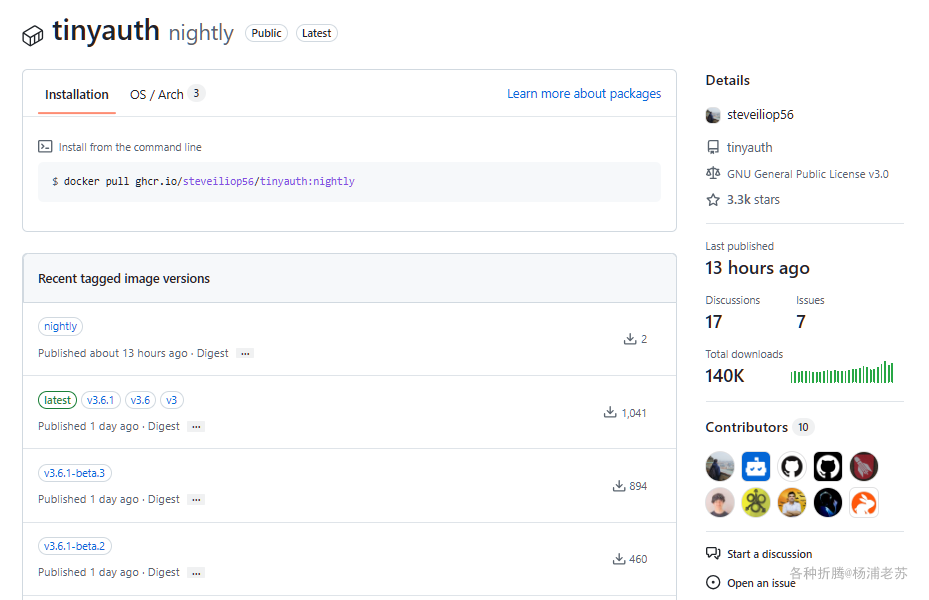The image size is (929, 600).
Task: Click the steveiliop56 owner avatar in Details
Action: 713,115
